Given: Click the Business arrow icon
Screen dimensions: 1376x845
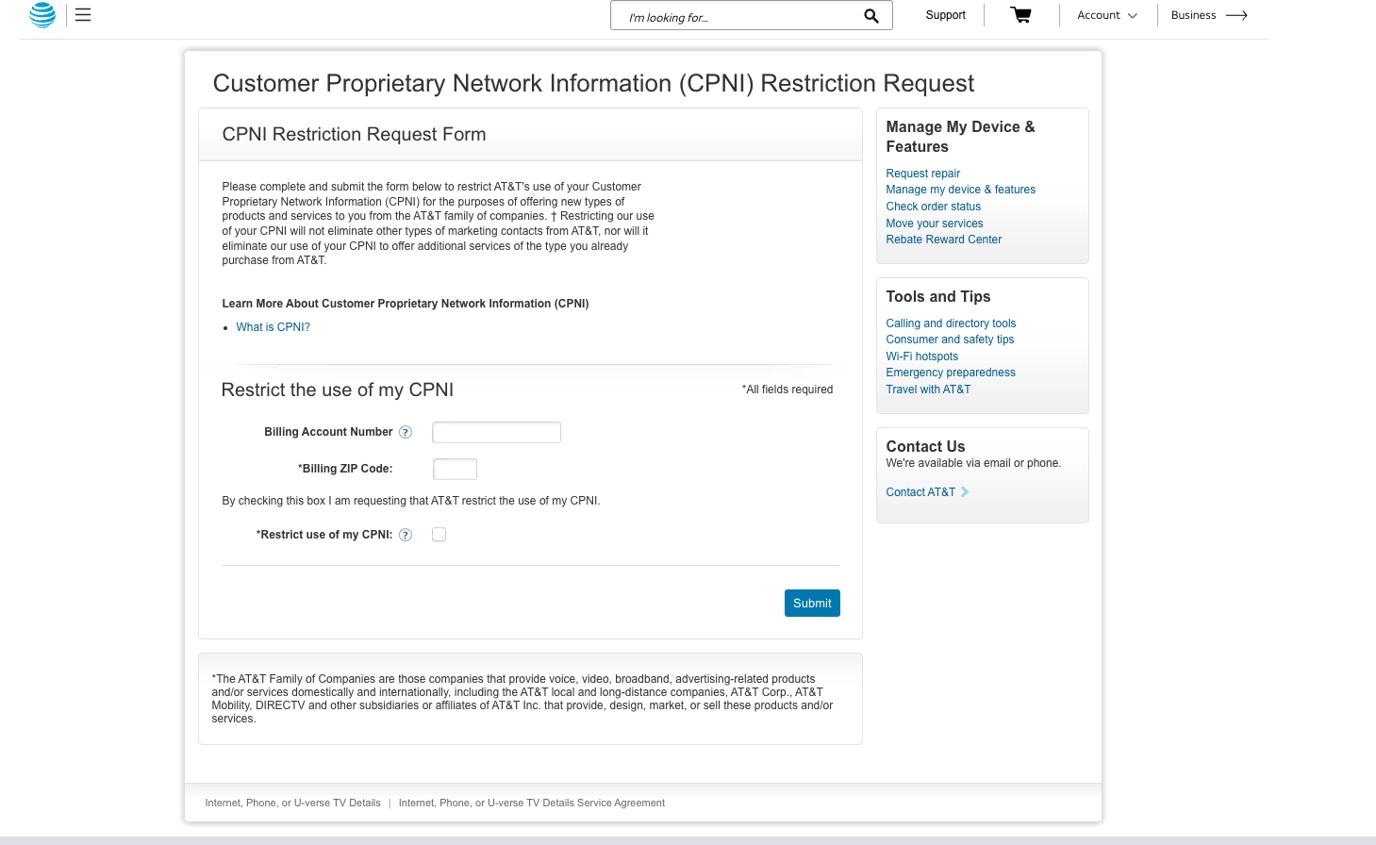Looking at the screenshot, I should (1237, 15).
